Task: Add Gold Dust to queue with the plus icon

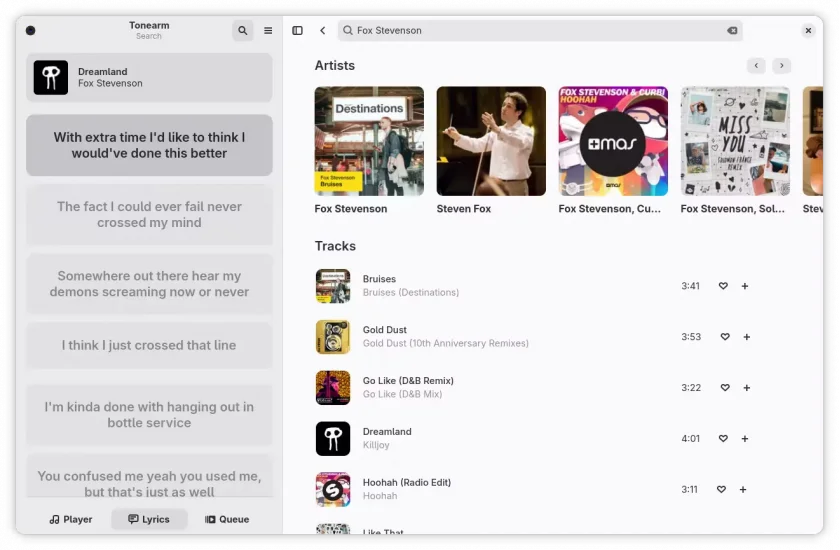Action: (747, 337)
